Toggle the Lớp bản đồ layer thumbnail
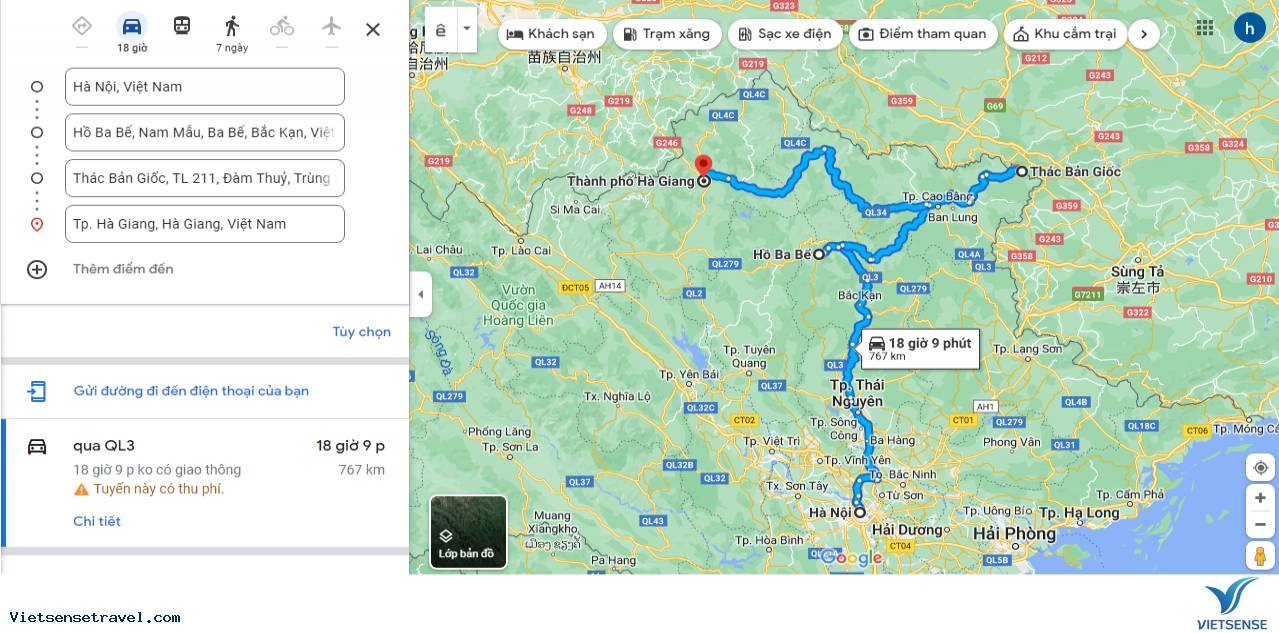 [469, 532]
